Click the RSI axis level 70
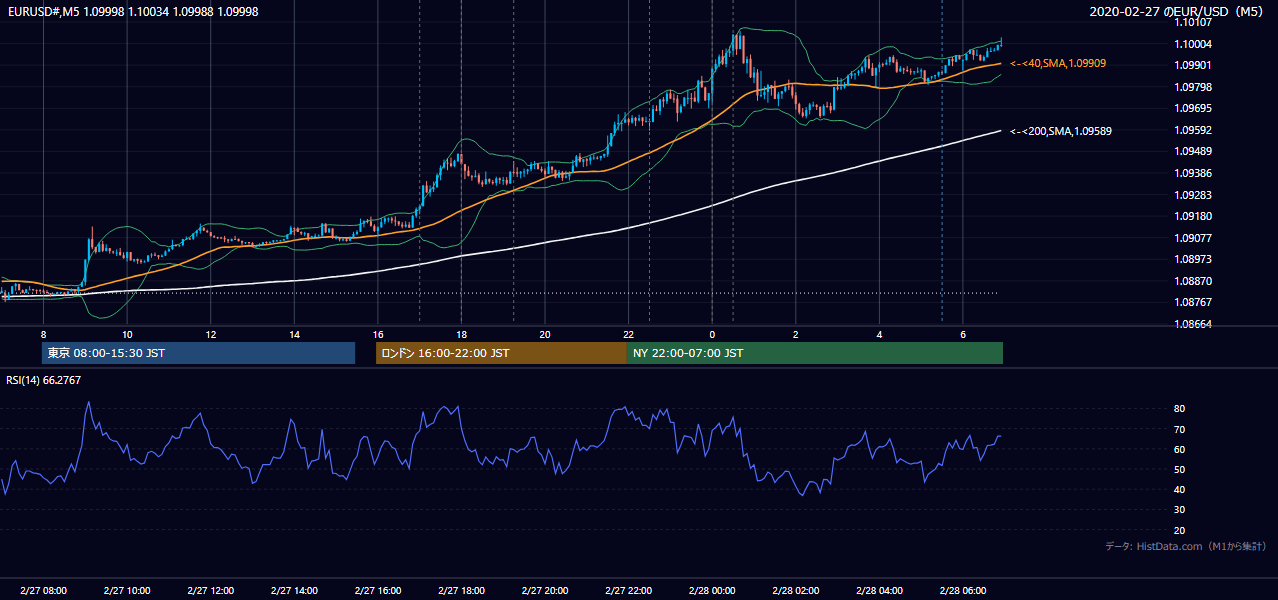1278x600 pixels. (1179, 429)
